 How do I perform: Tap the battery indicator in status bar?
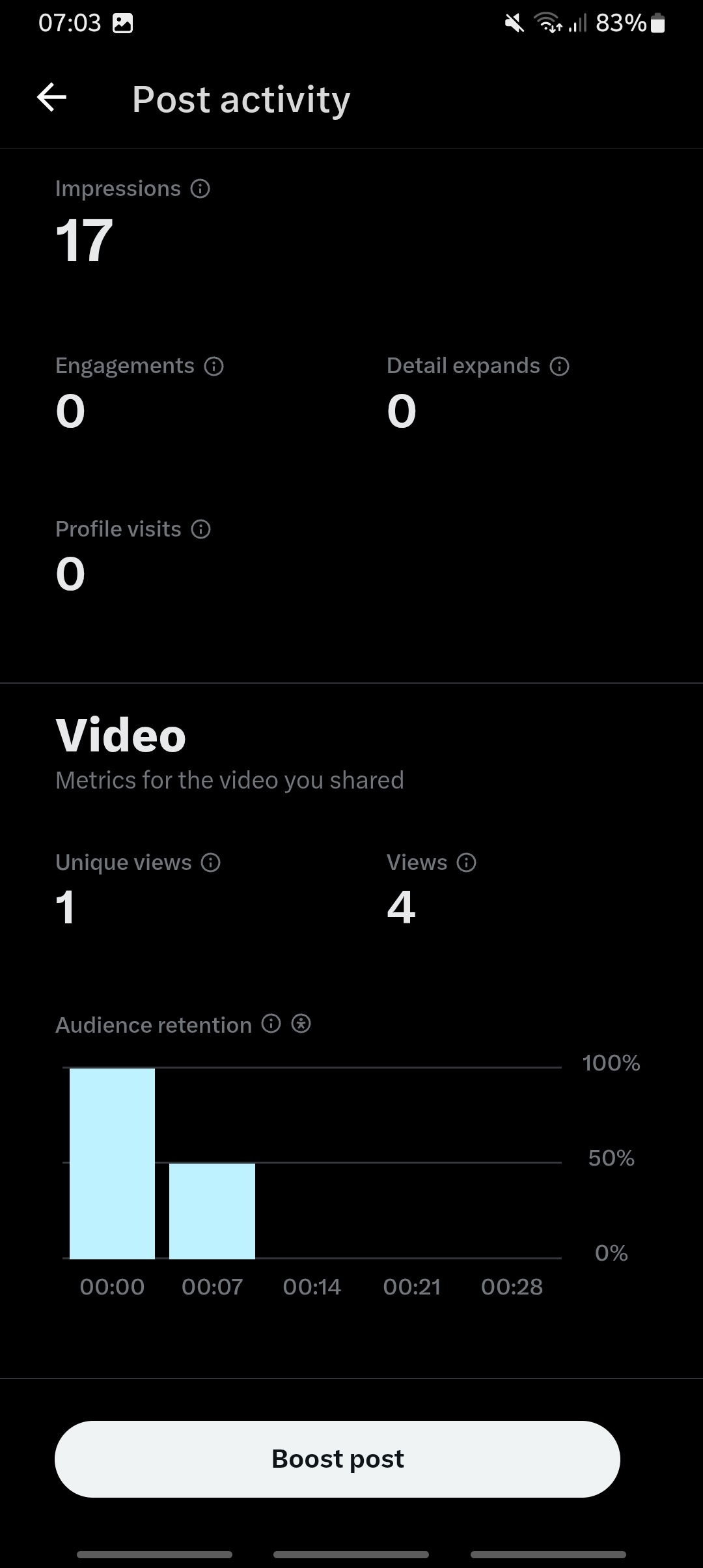[x=657, y=23]
